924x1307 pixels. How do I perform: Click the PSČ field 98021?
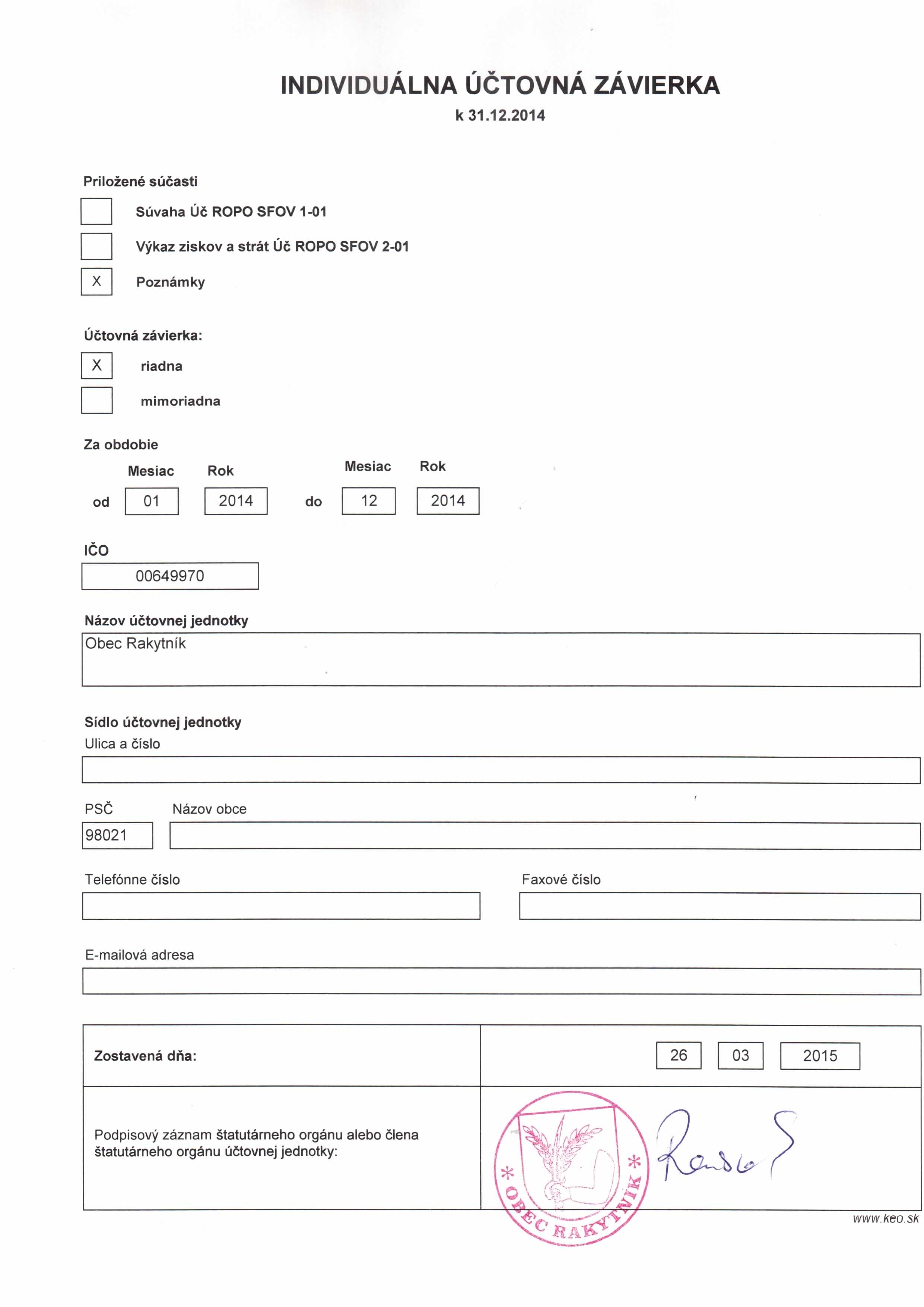pyautogui.click(x=117, y=835)
